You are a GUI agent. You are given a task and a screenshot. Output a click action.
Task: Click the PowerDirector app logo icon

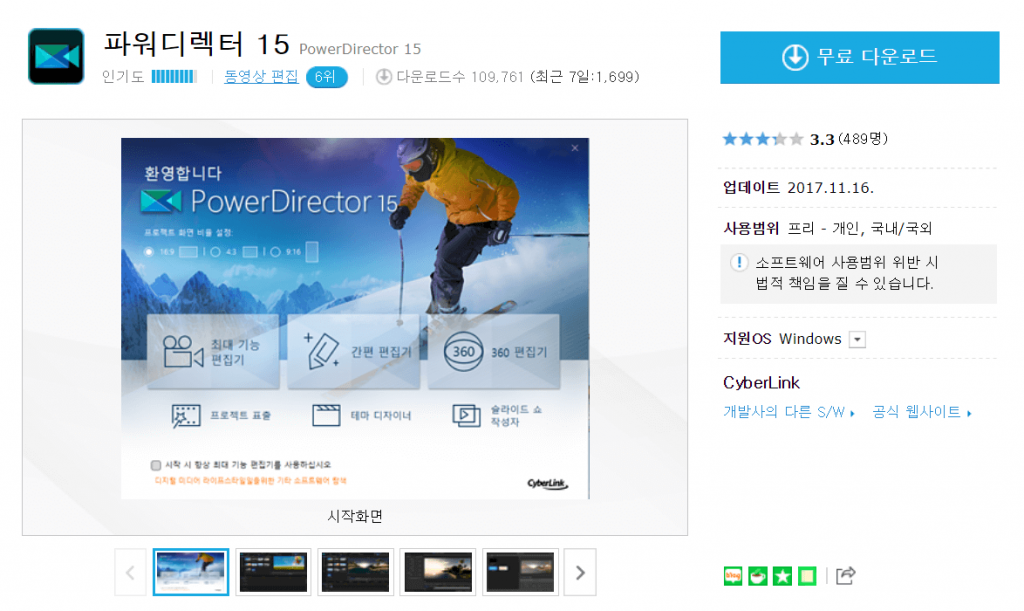56,56
